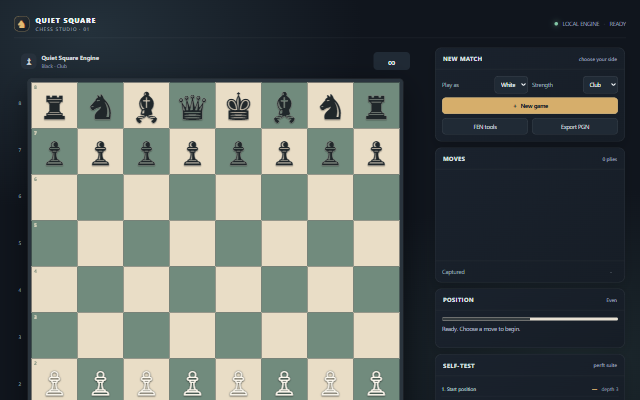Click the READY status text
The height and width of the screenshot is (400, 640).
click(x=618, y=24)
